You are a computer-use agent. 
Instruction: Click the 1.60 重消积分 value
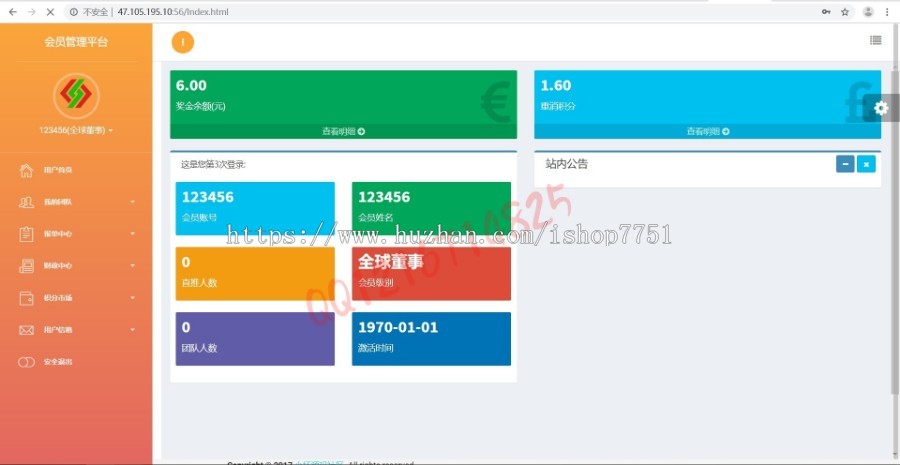pos(556,86)
